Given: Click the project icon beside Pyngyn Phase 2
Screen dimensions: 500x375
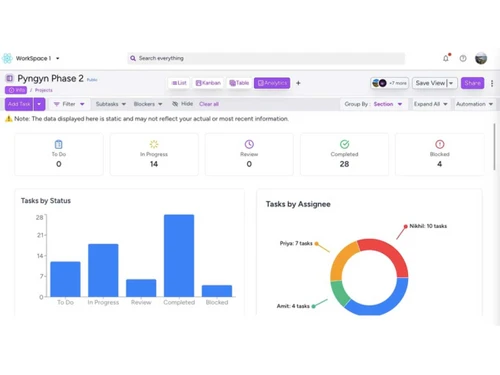Looking at the screenshot, I should point(9,78).
